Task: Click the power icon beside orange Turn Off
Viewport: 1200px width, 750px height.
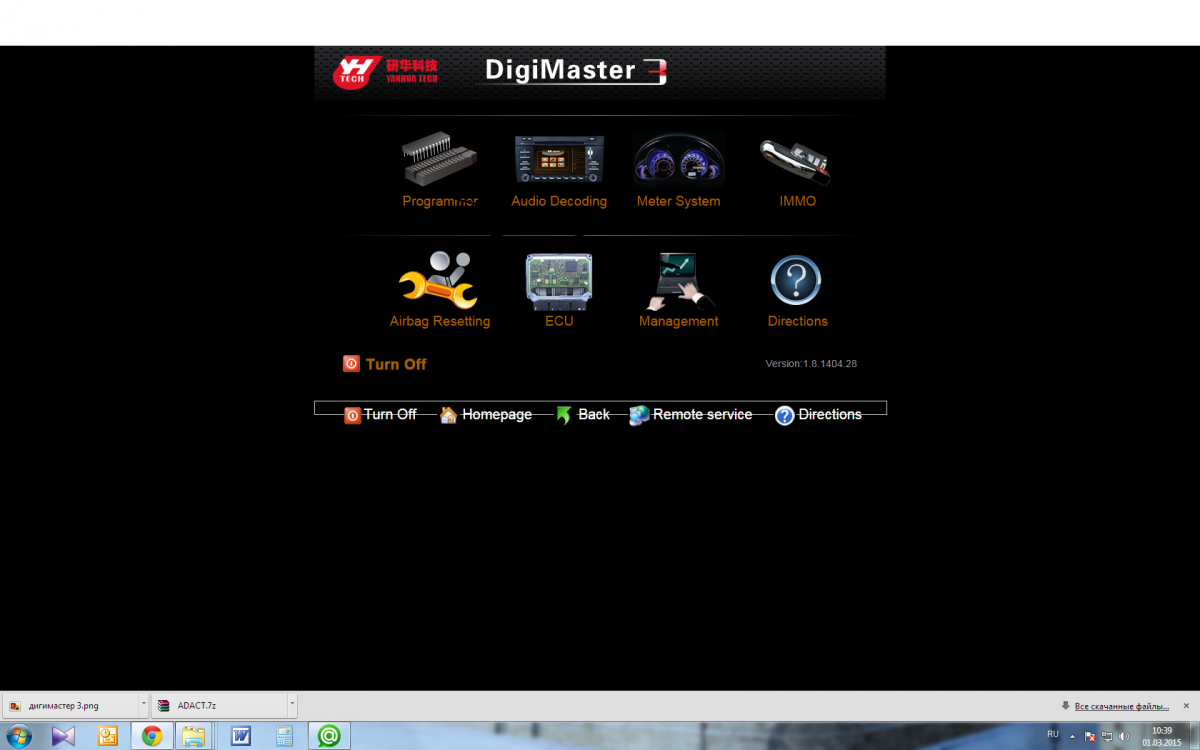Action: pos(351,364)
